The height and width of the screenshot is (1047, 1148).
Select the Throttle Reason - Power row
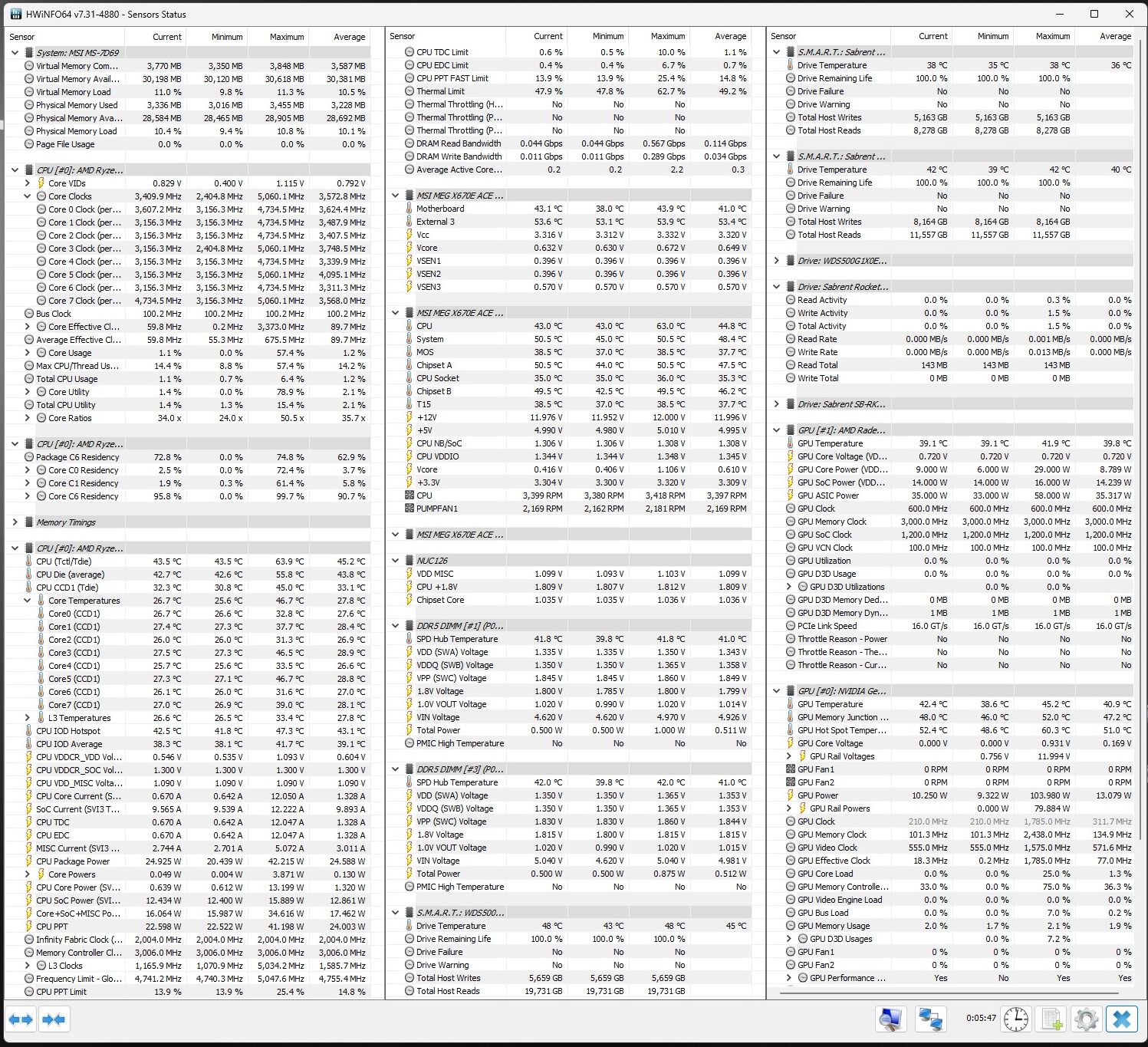[951, 639]
